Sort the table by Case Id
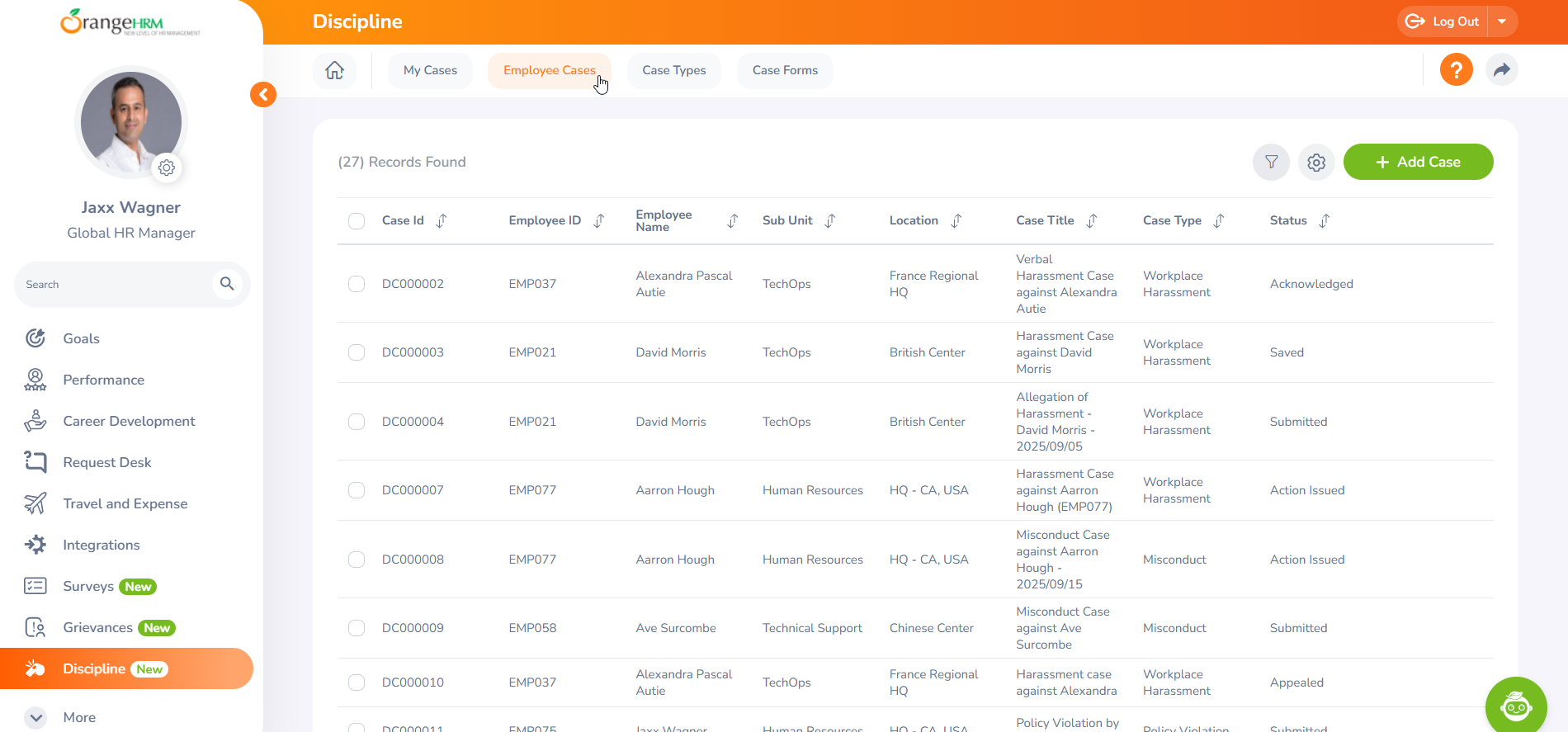The image size is (1568, 732). coord(442,221)
